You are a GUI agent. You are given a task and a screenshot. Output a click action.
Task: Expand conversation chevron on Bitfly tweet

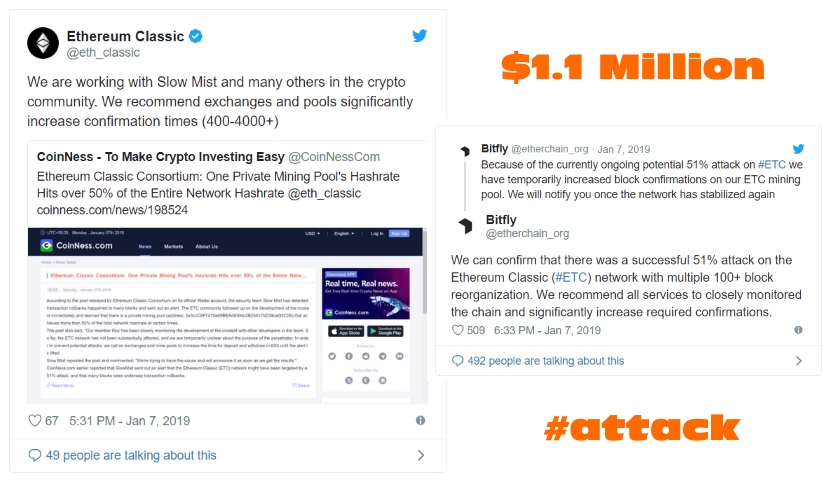coord(799,361)
